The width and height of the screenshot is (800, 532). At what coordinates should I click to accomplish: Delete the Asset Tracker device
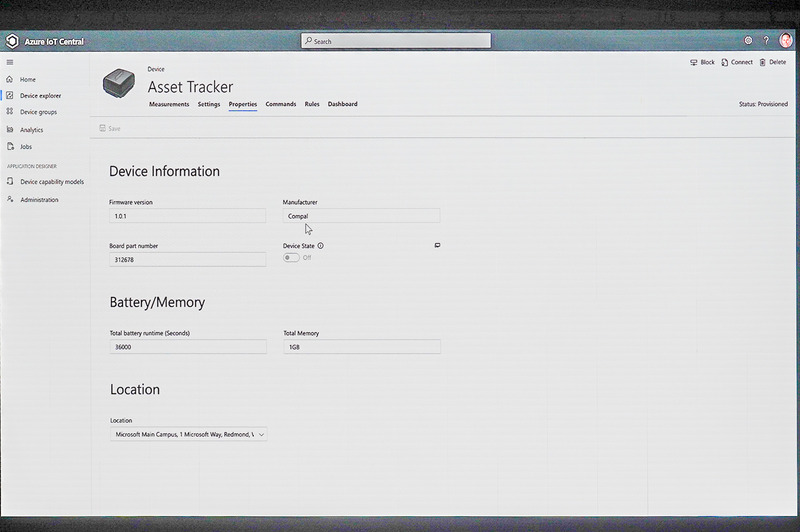772,62
